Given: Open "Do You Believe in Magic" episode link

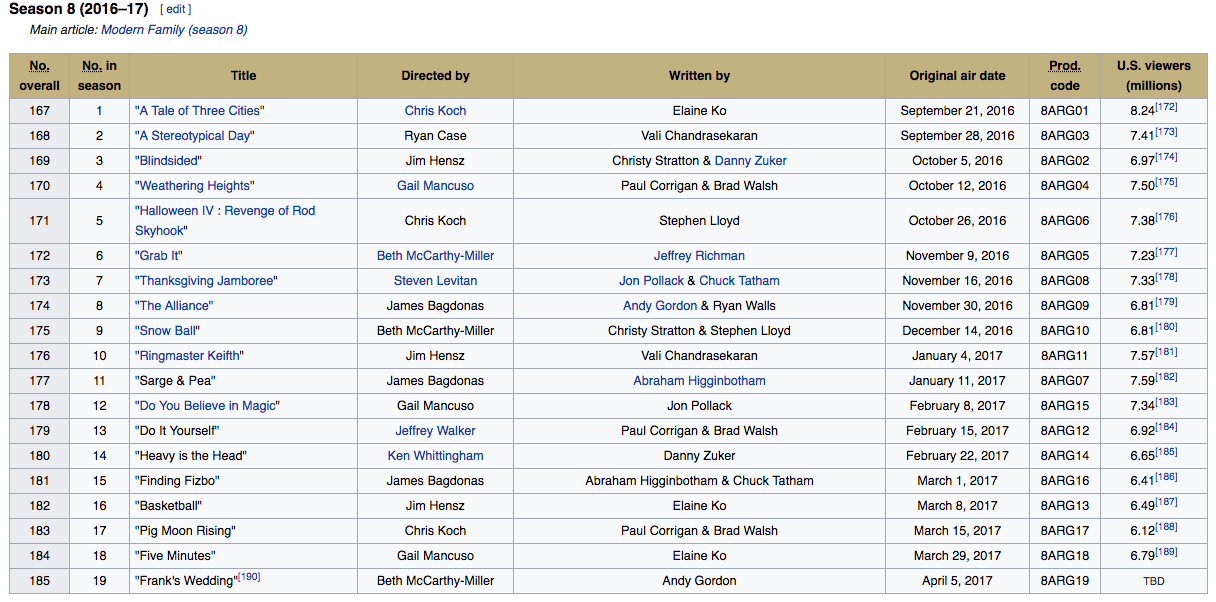Looking at the screenshot, I should pos(207,406).
